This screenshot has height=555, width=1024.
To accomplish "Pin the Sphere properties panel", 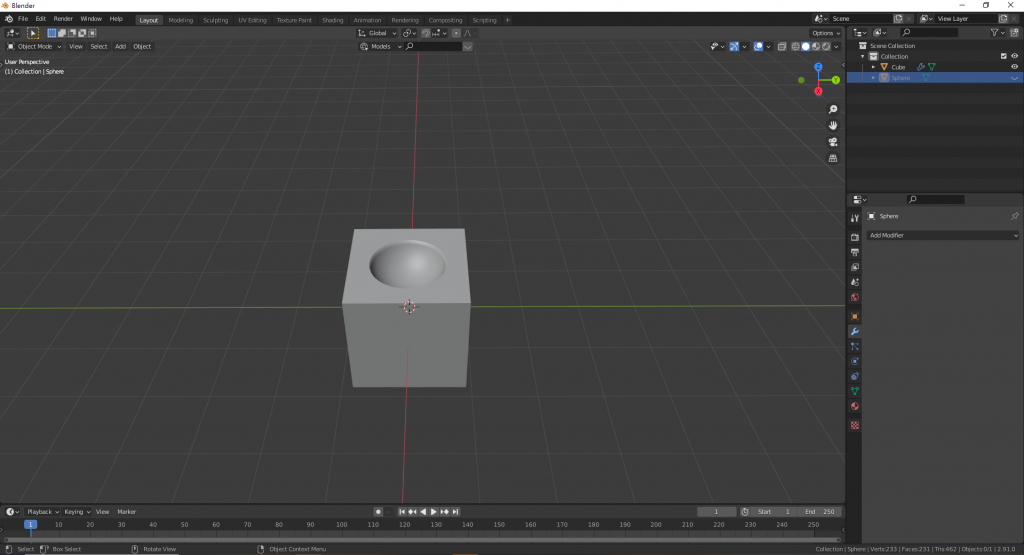I will coord(1014,216).
